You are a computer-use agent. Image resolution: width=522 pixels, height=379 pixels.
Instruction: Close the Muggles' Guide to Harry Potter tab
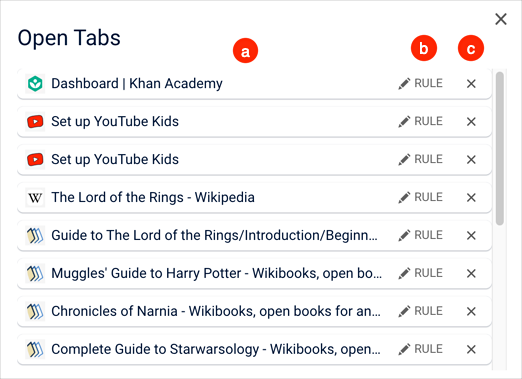click(471, 274)
